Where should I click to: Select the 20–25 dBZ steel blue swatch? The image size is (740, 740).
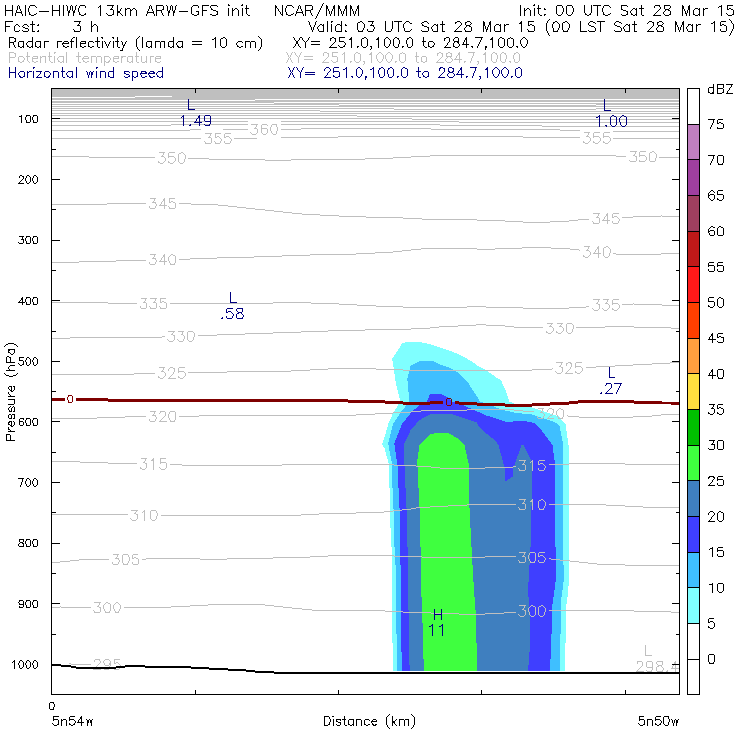(693, 499)
